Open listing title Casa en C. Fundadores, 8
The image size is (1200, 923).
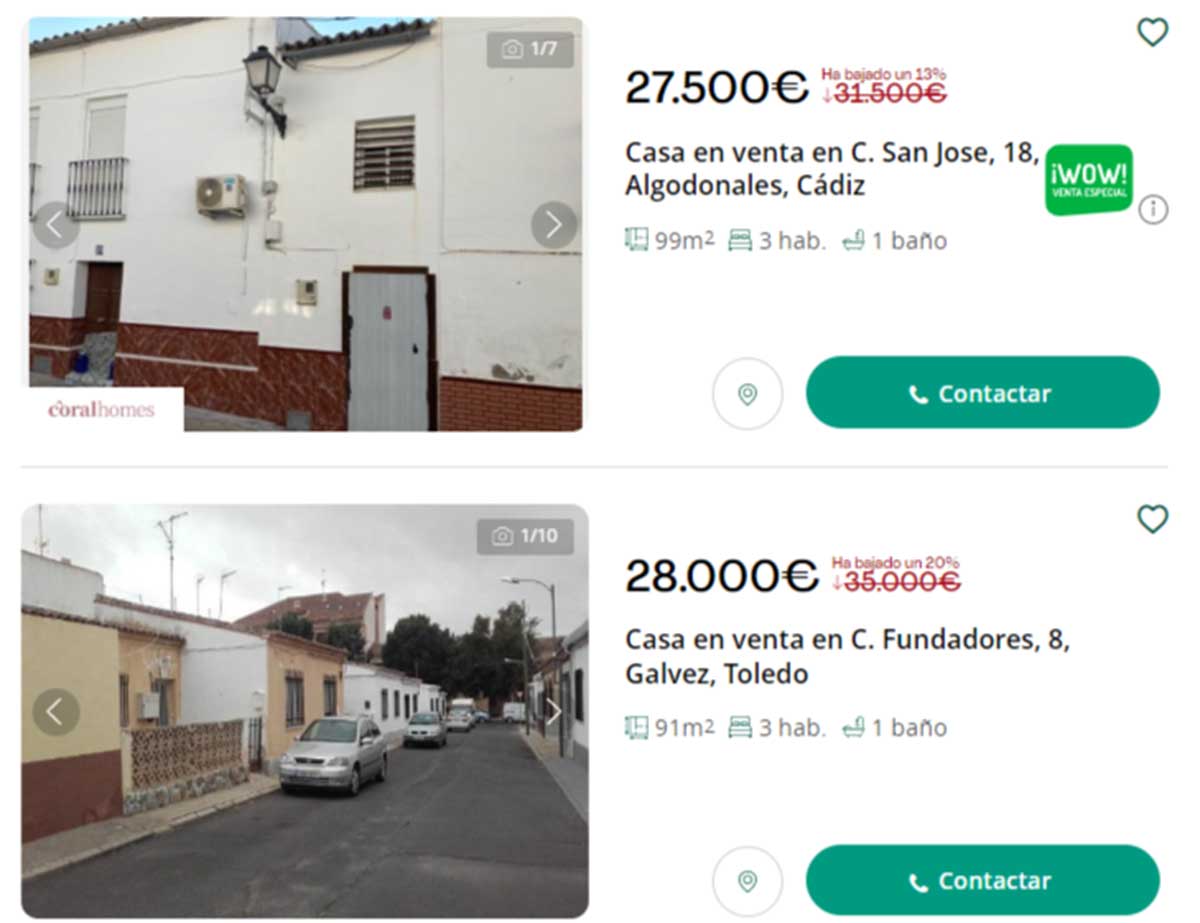[x=848, y=657]
